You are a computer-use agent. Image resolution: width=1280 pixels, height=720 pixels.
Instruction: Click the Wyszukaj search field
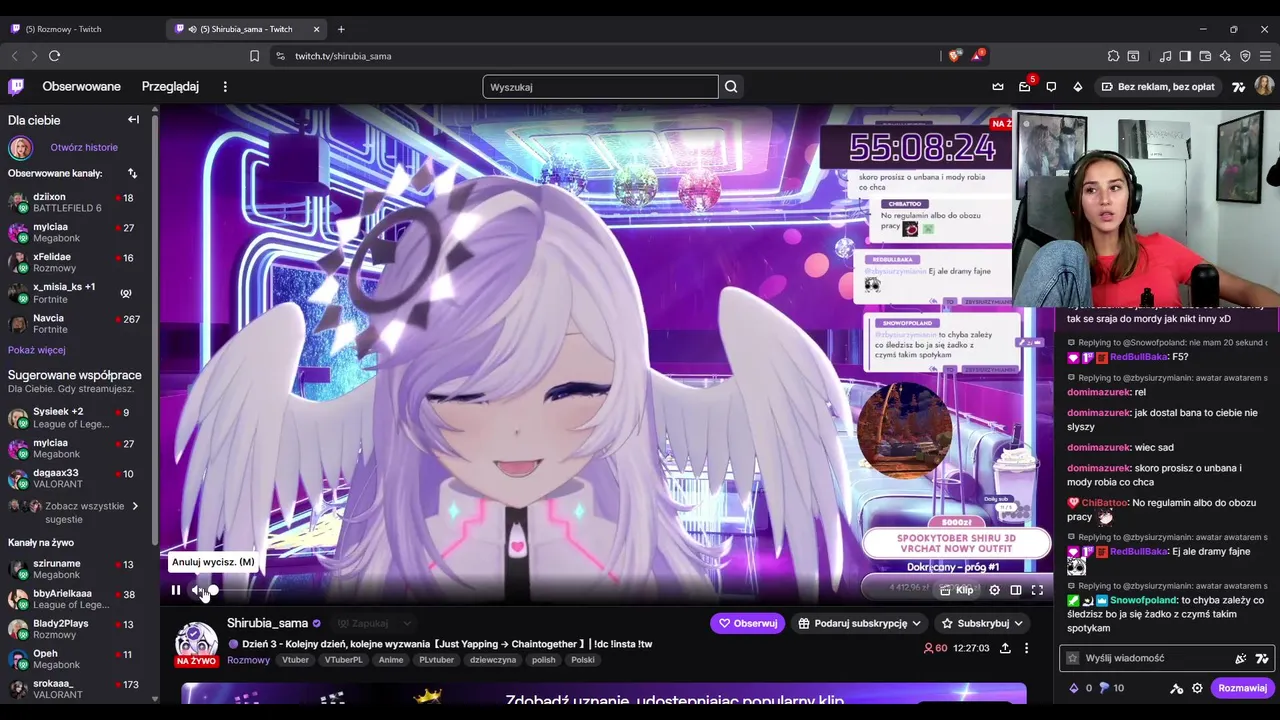[600, 87]
